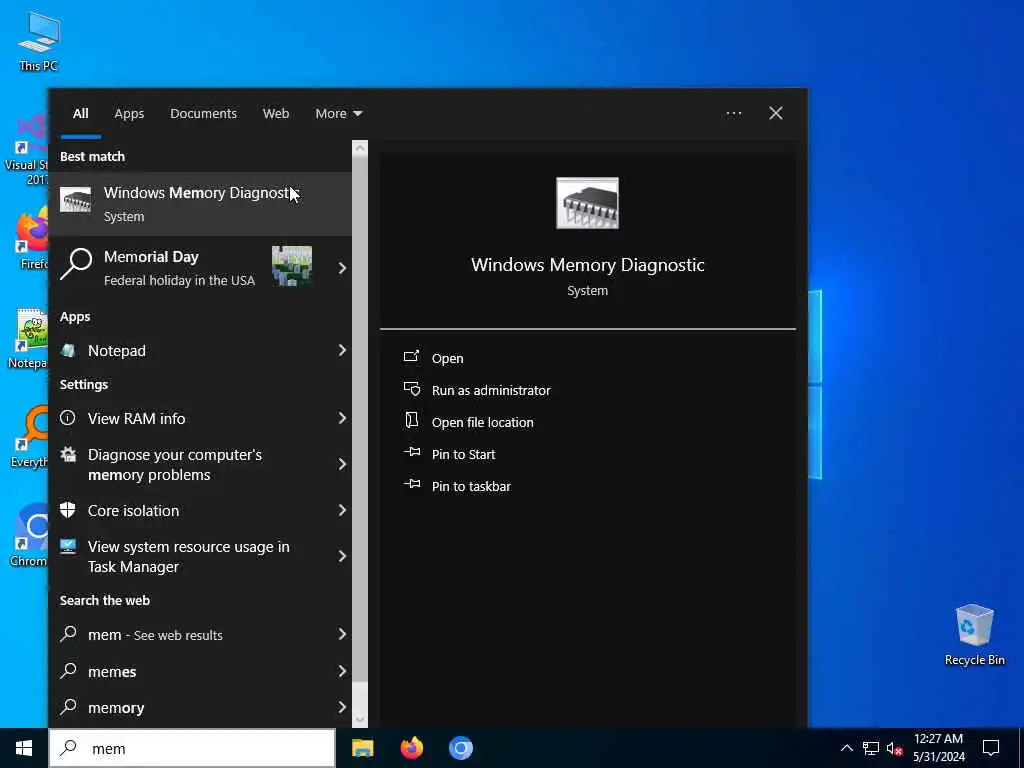This screenshot has height=768, width=1024.
Task: Click Open in the preview pane
Action: click(447, 359)
